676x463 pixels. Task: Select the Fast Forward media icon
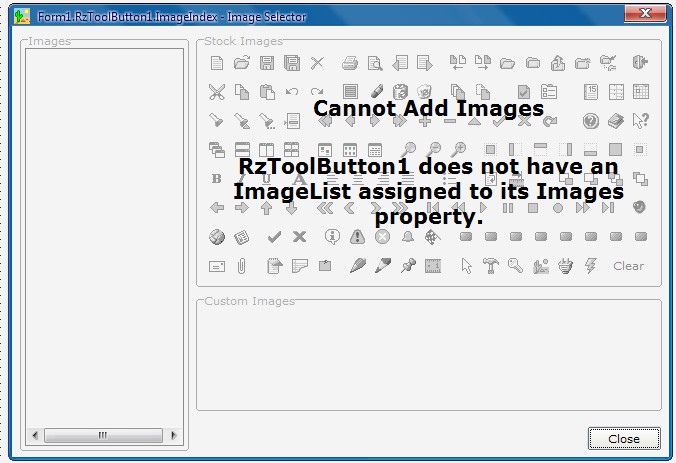pos(582,208)
